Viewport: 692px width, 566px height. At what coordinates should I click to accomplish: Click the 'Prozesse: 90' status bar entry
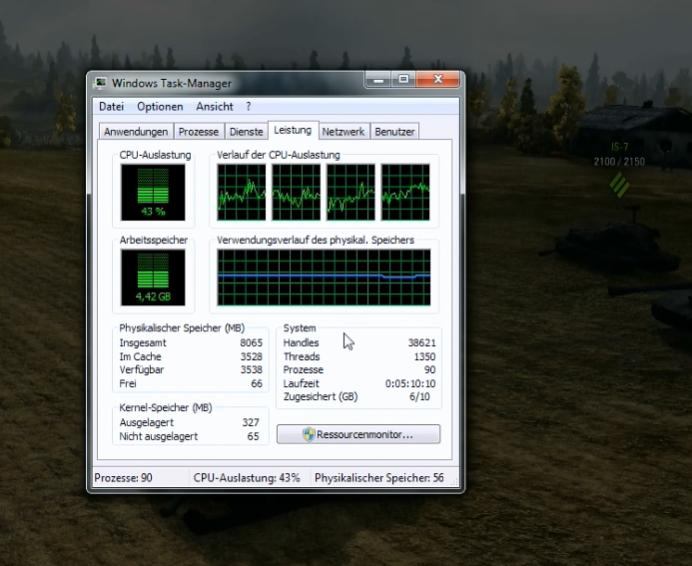click(123, 478)
